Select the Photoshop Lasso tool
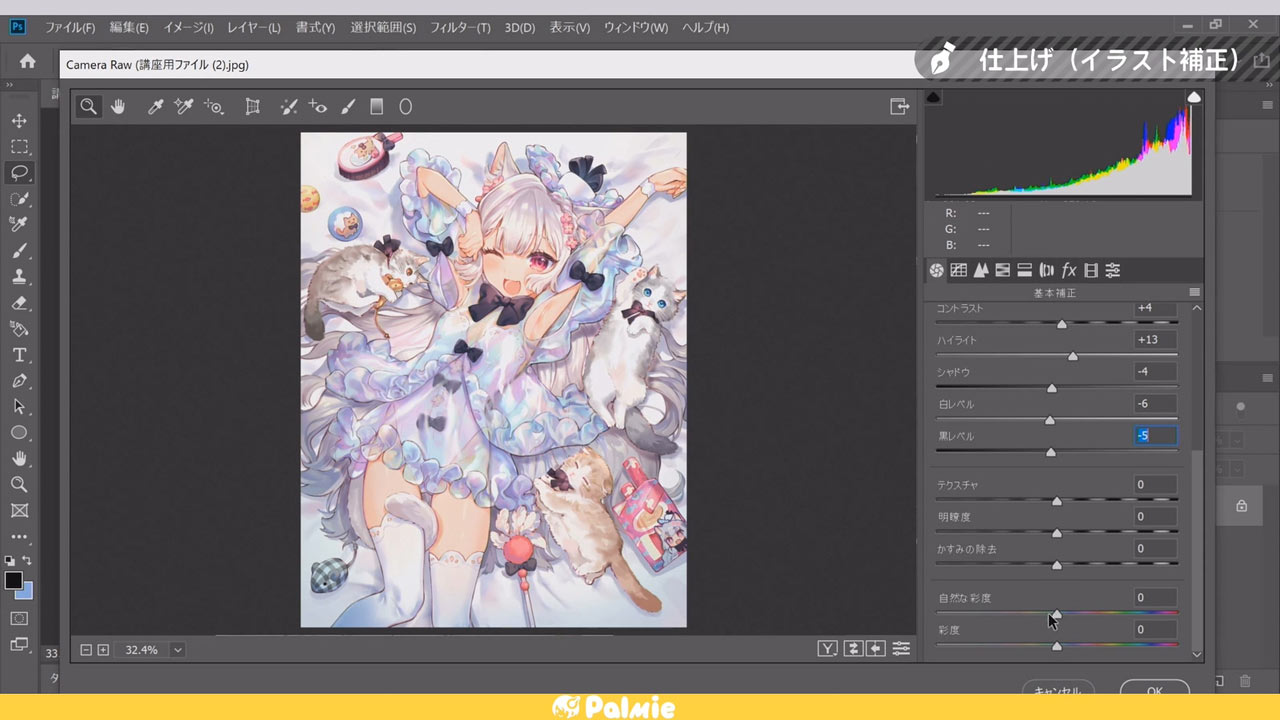1280x720 pixels. coord(19,173)
